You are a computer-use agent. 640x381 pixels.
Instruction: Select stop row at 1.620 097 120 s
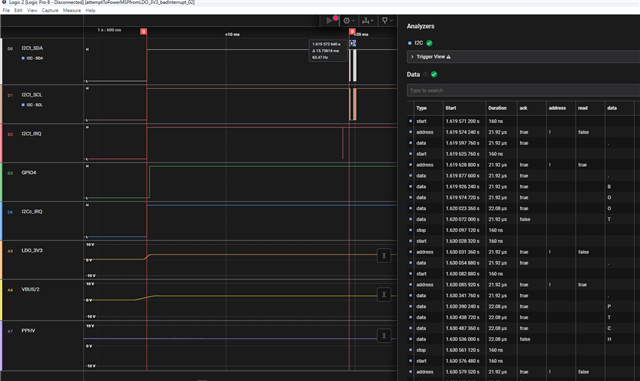click(x=523, y=230)
